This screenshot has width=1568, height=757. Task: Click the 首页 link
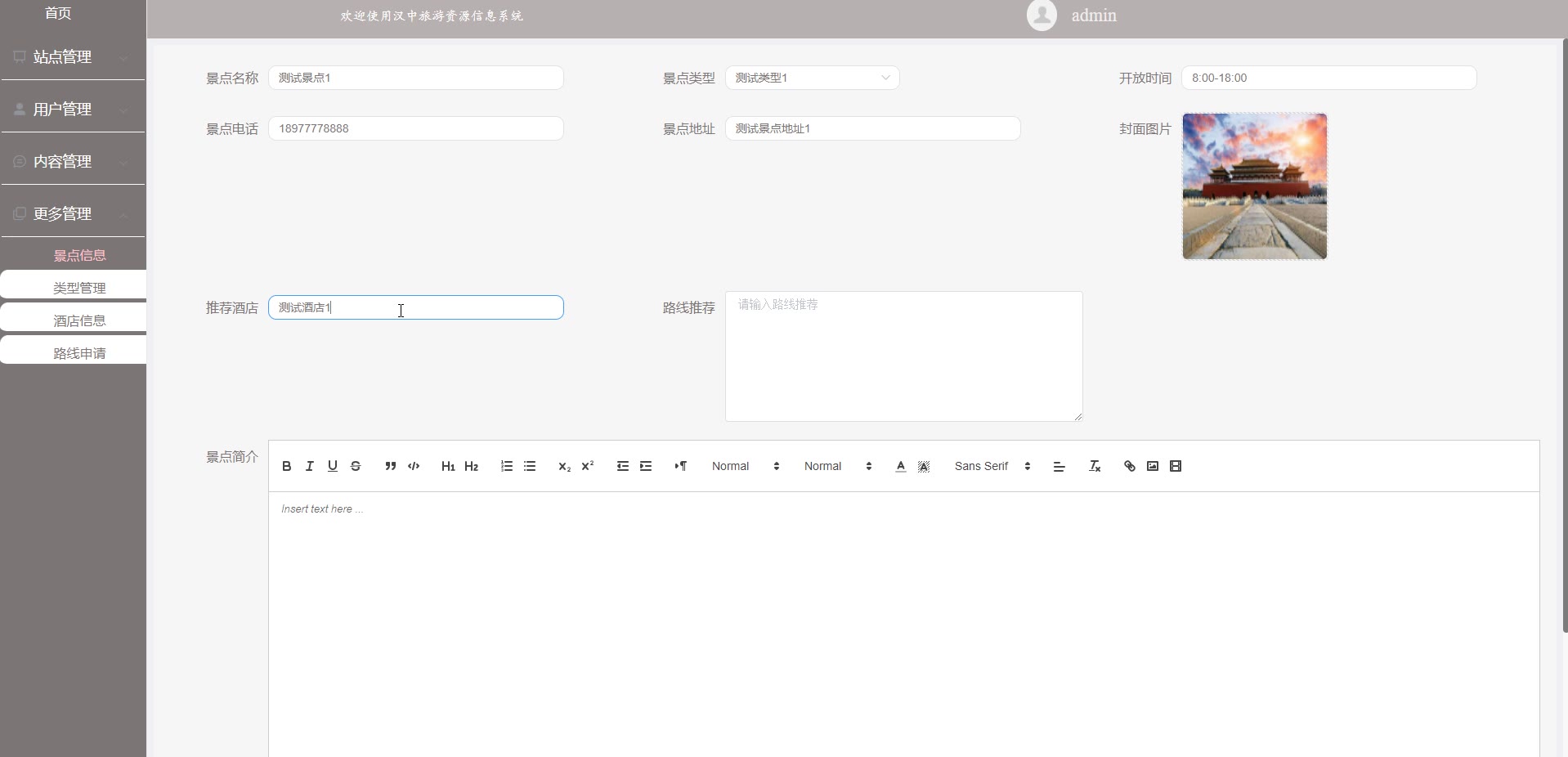58,13
